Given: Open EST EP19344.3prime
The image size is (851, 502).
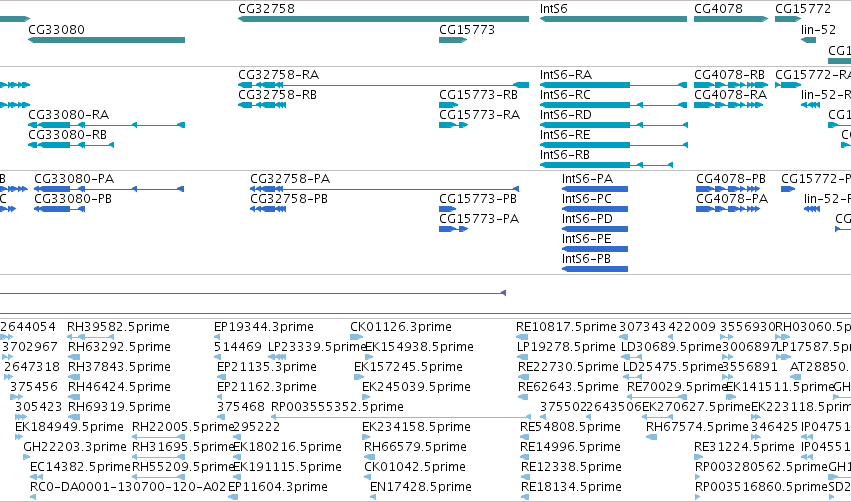Looking at the screenshot, I should click(x=264, y=327).
